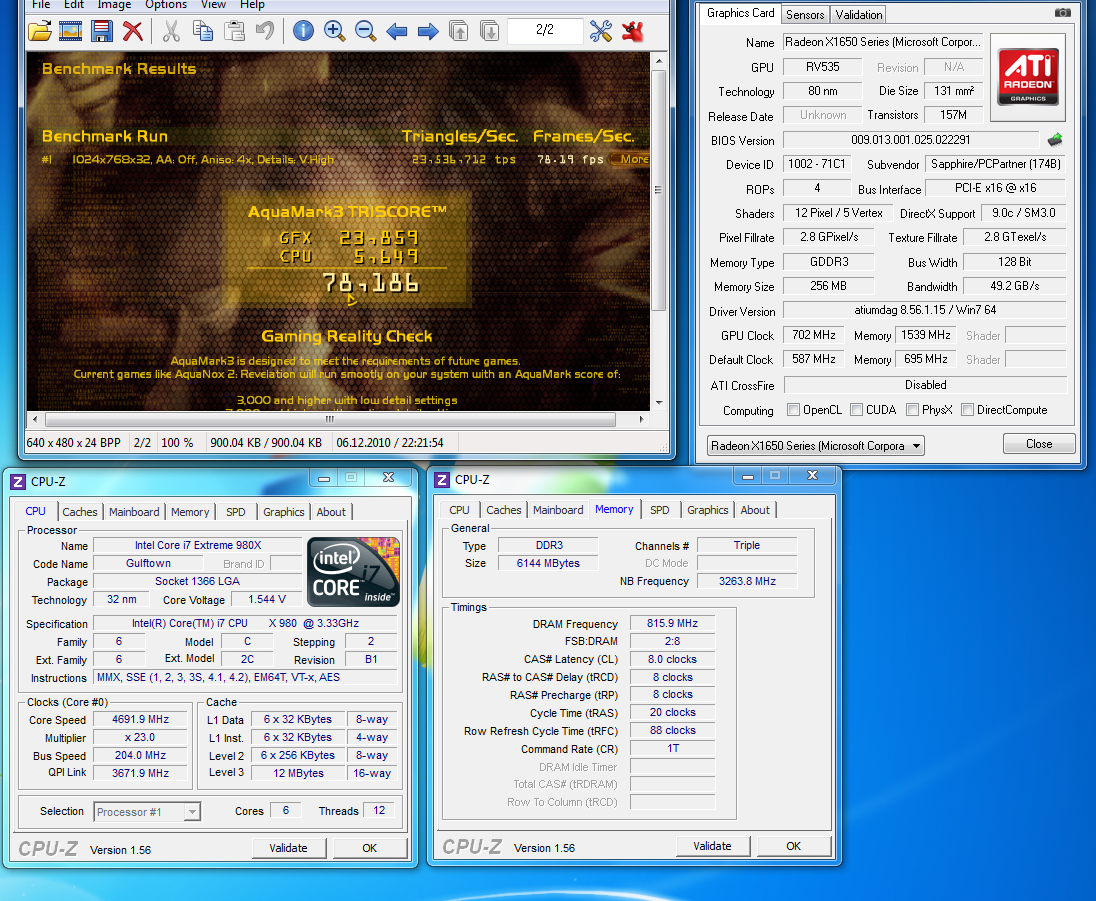Enable the PhysX checkbox
Screen dimensions: 1096x901
tap(912, 410)
